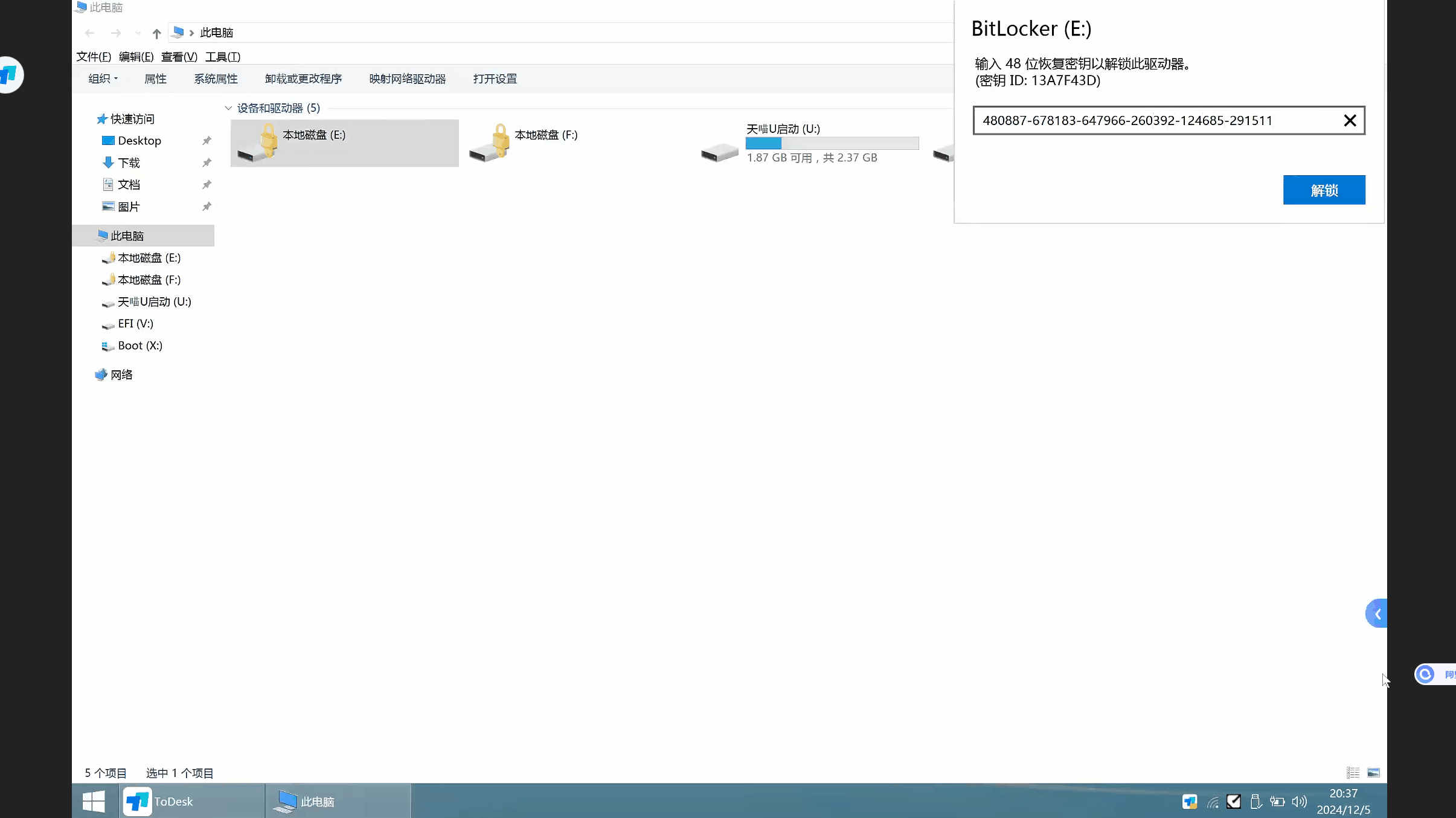The width and height of the screenshot is (1456, 818).
Task: Click the pin icon beside 下载
Action: pos(207,163)
